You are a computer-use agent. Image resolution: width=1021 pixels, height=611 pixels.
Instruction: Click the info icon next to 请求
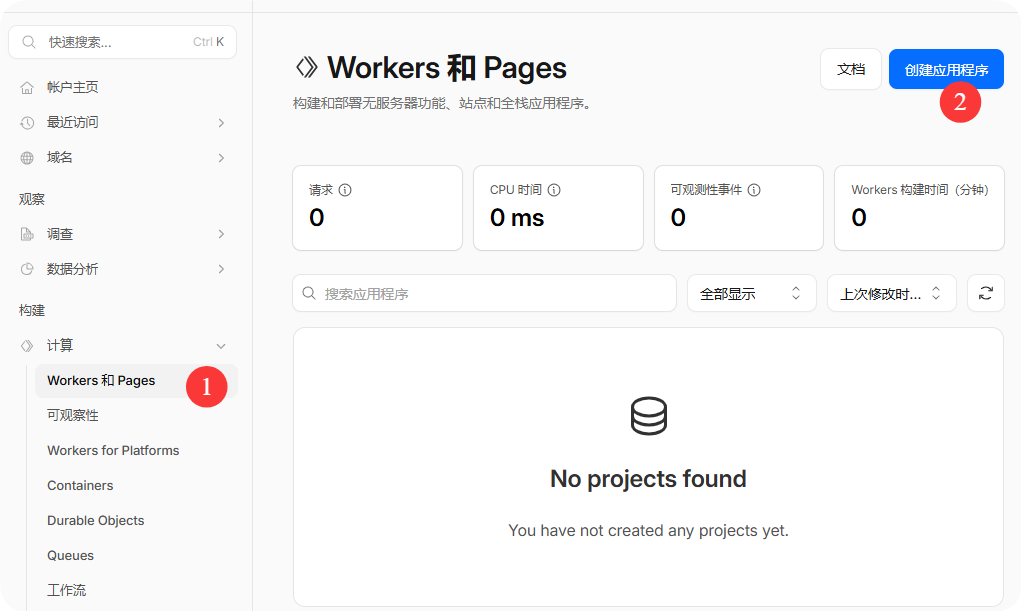coord(345,190)
